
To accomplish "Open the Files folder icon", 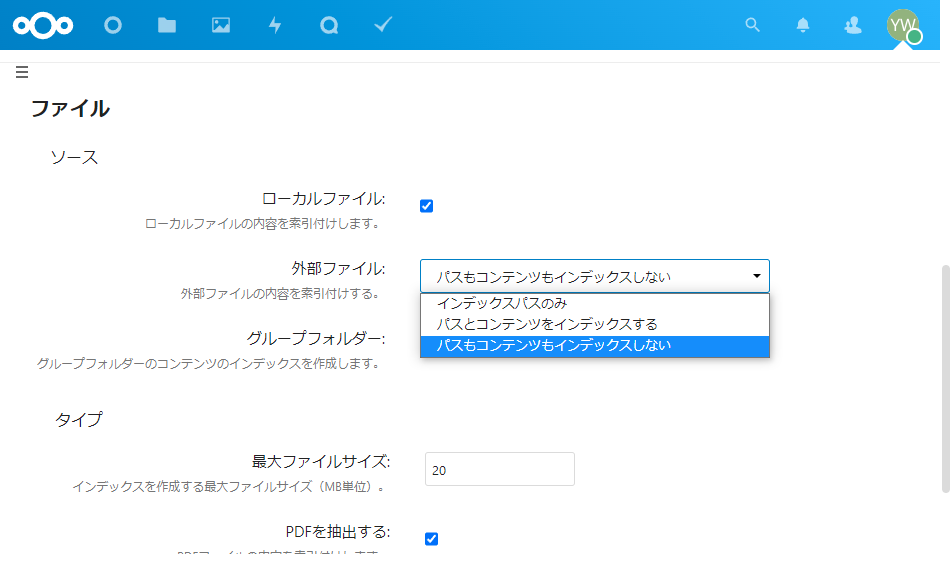I will pos(167,25).
